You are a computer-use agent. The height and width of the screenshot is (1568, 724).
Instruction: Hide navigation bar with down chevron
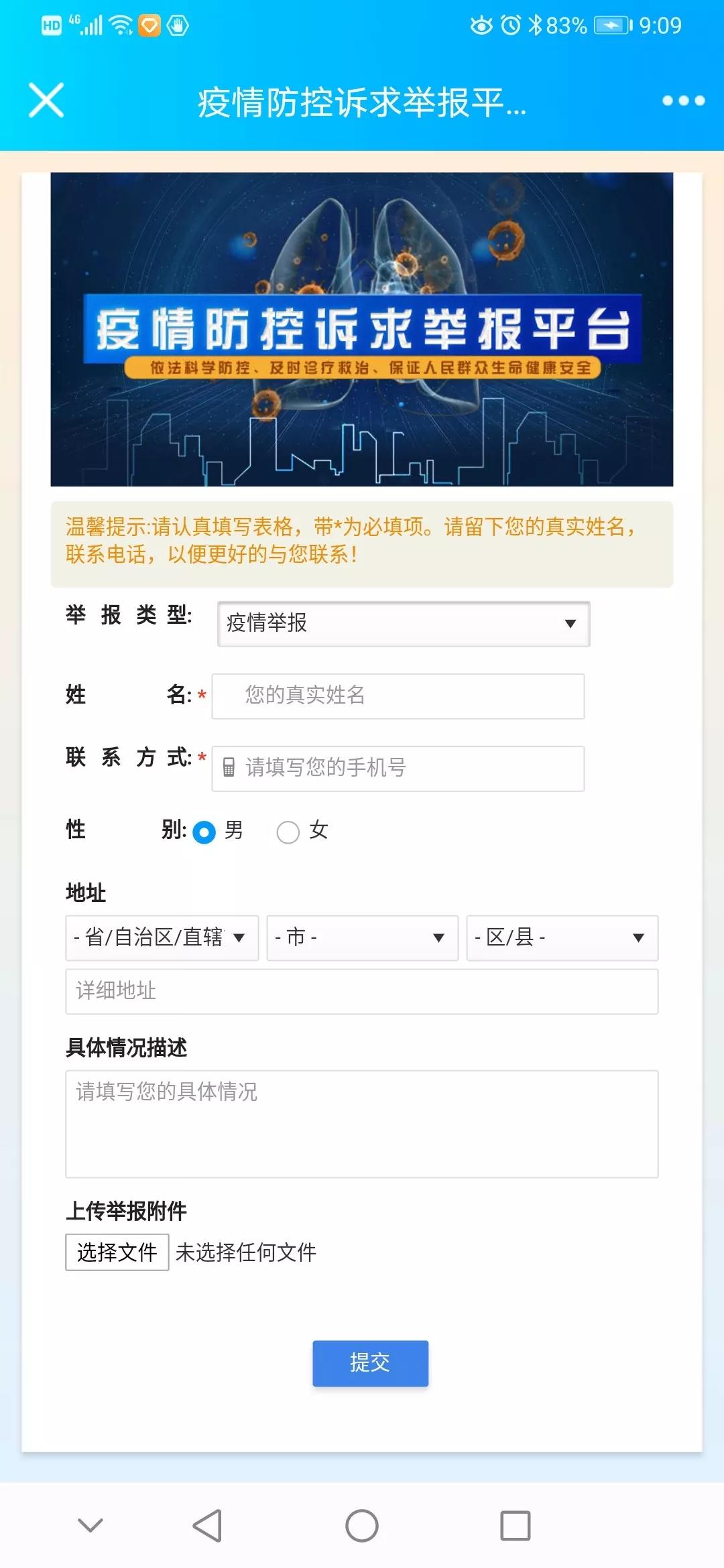(90, 1526)
